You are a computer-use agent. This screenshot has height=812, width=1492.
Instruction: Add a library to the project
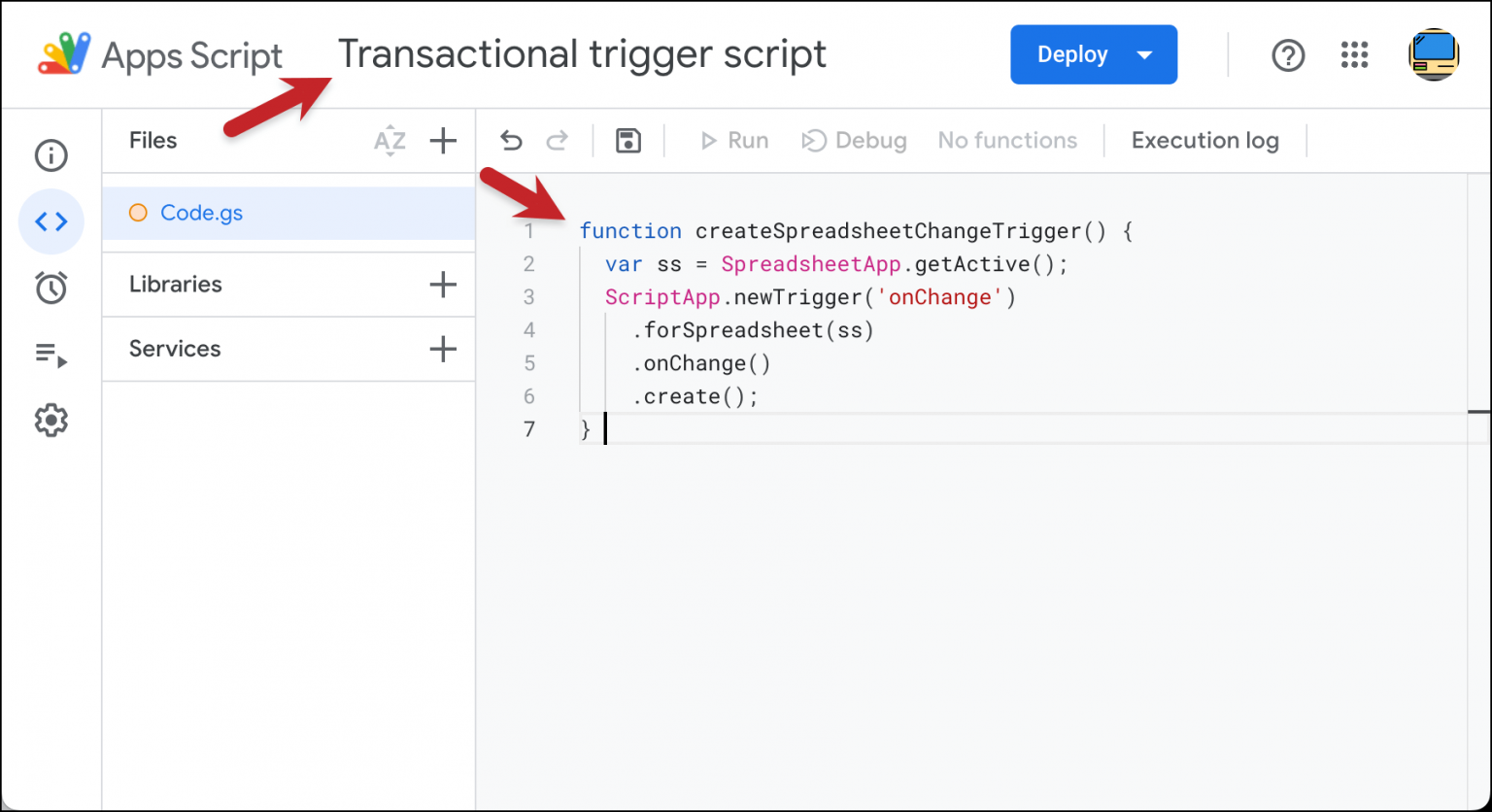tap(443, 285)
